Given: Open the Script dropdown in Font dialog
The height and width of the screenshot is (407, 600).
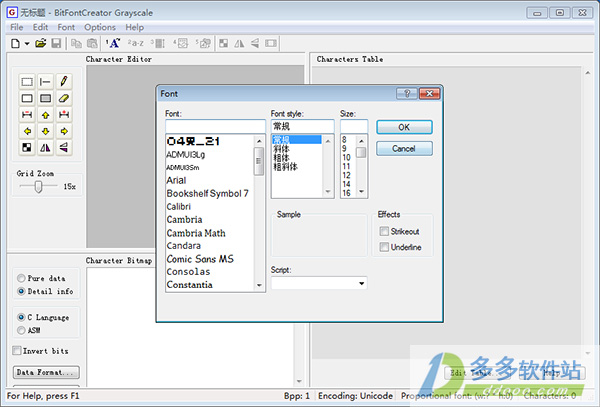Looking at the screenshot, I should click(x=361, y=283).
